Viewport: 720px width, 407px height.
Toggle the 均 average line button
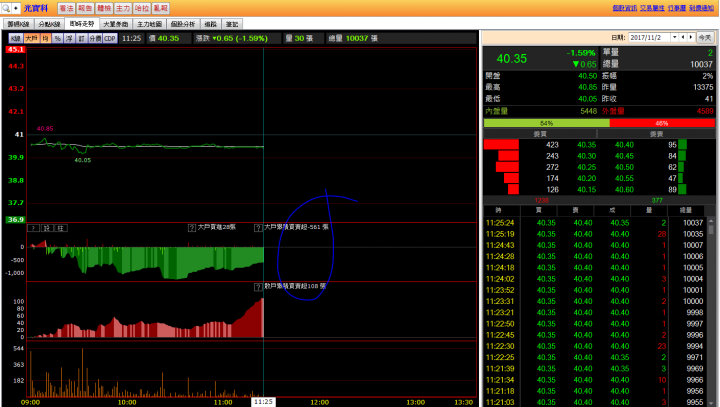click(45, 39)
